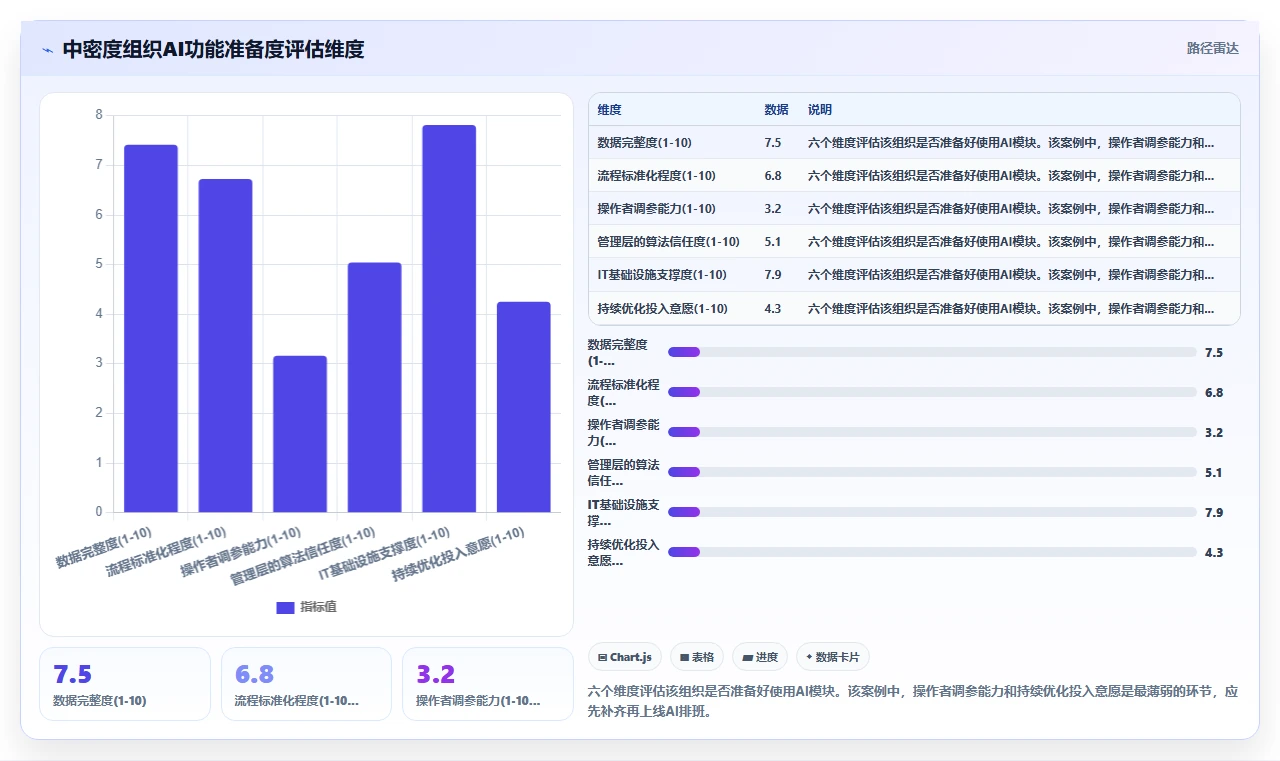
Task: Click the summary paragraph below the chips
Action: click(914, 702)
